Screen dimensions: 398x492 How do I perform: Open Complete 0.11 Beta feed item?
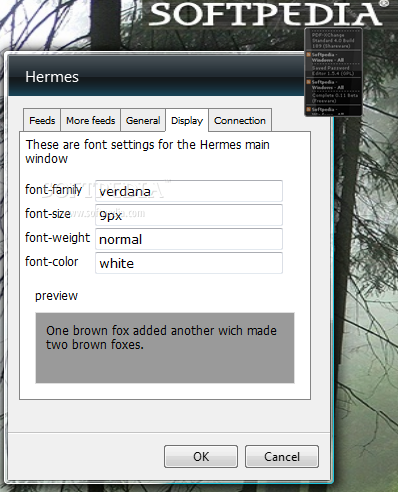[335, 98]
